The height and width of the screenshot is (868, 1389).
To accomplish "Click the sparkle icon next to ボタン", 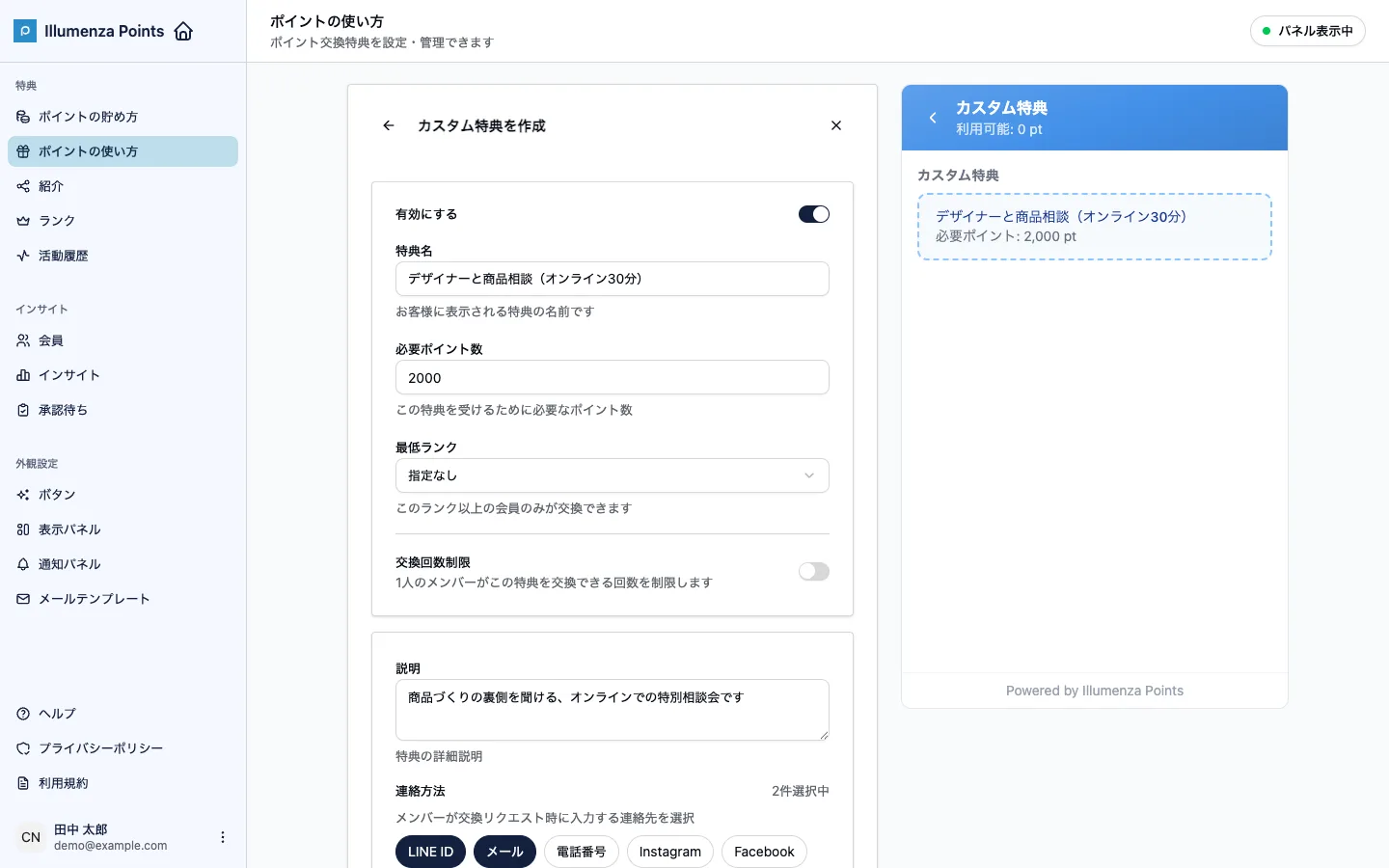I will [x=23, y=495].
